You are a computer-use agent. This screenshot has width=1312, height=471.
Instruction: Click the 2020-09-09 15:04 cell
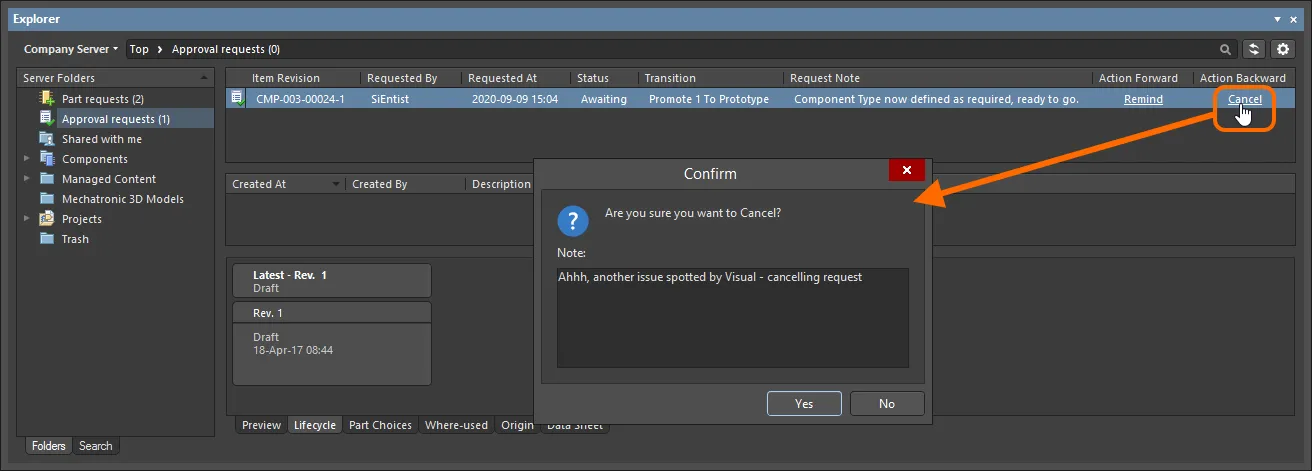click(515, 99)
